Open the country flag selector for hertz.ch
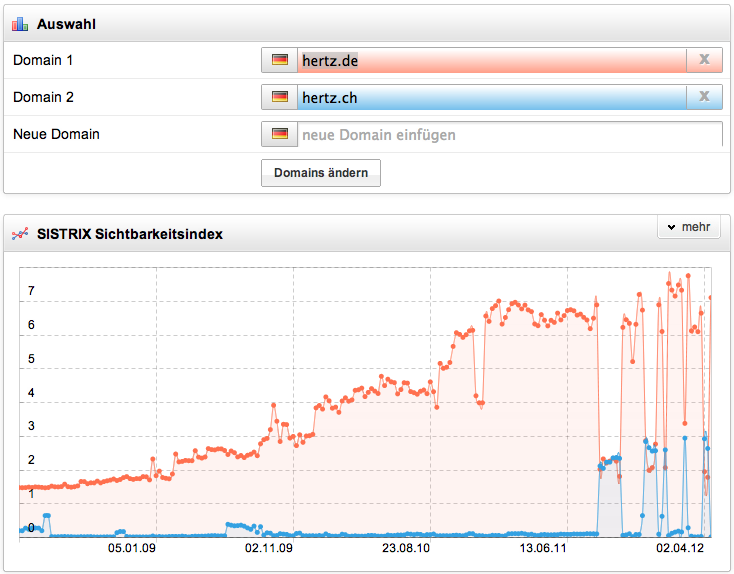The height and width of the screenshot is (574, 734). coord(279,97)
